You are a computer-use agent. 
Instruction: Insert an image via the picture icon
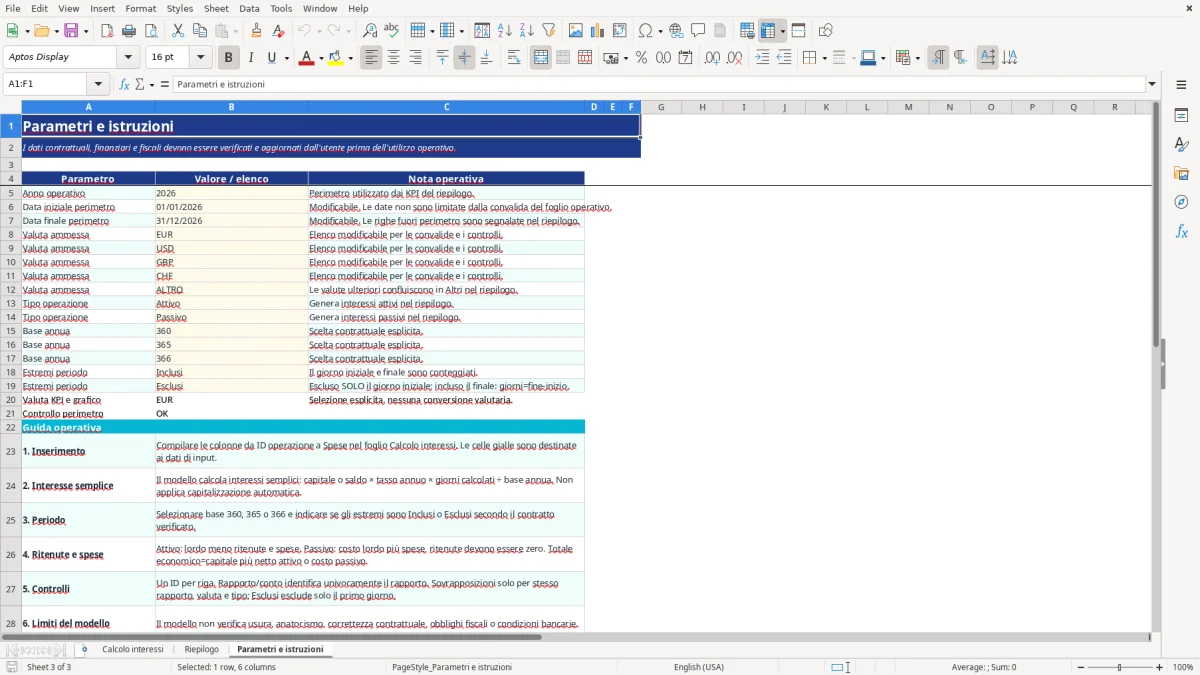pyautogui.click(x=576, y=31)
